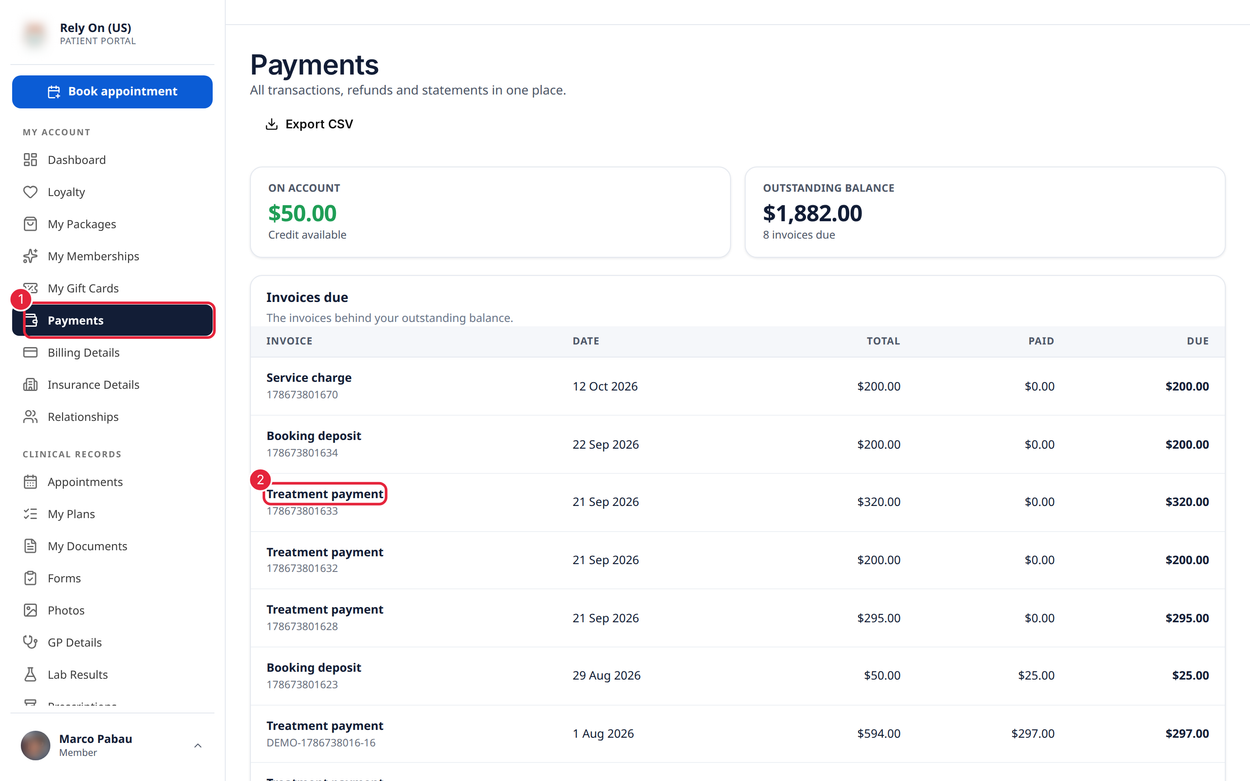
Task: Click the 22 Sep 2026 date cell
Action: tap(606, 444)
